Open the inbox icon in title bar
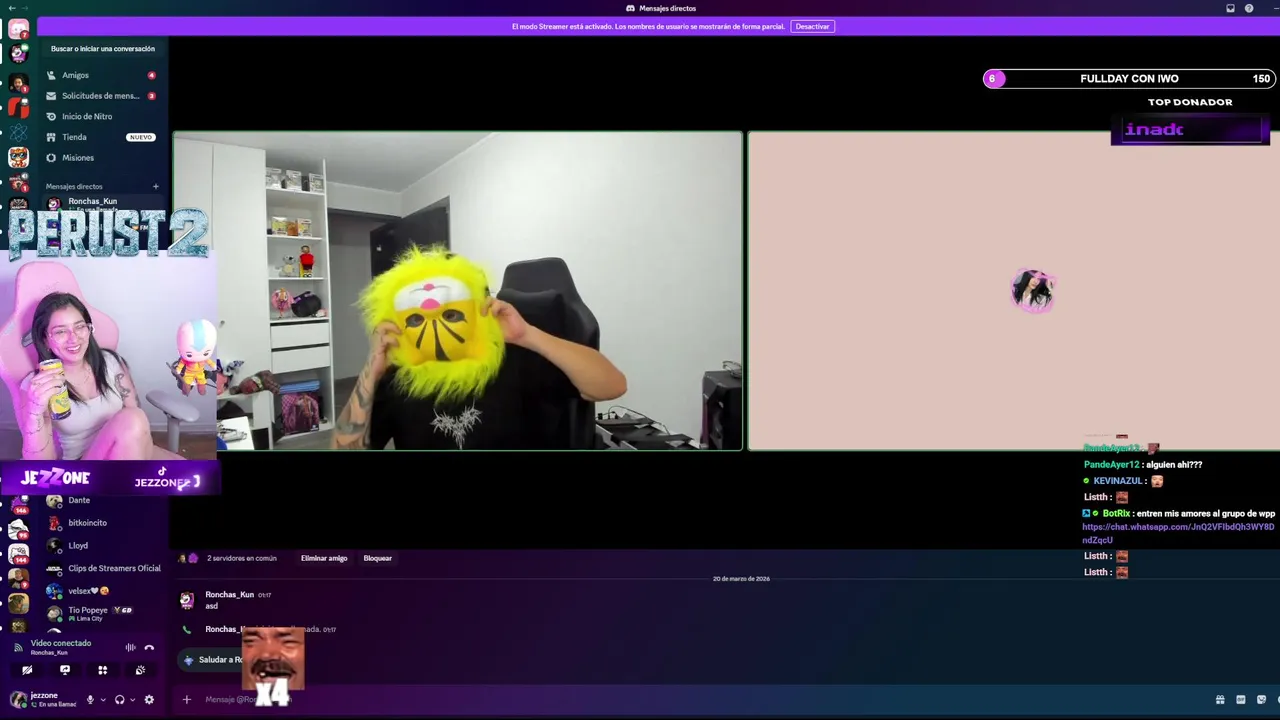Viewport: 1280px width, 720px height. point(1230,8)
